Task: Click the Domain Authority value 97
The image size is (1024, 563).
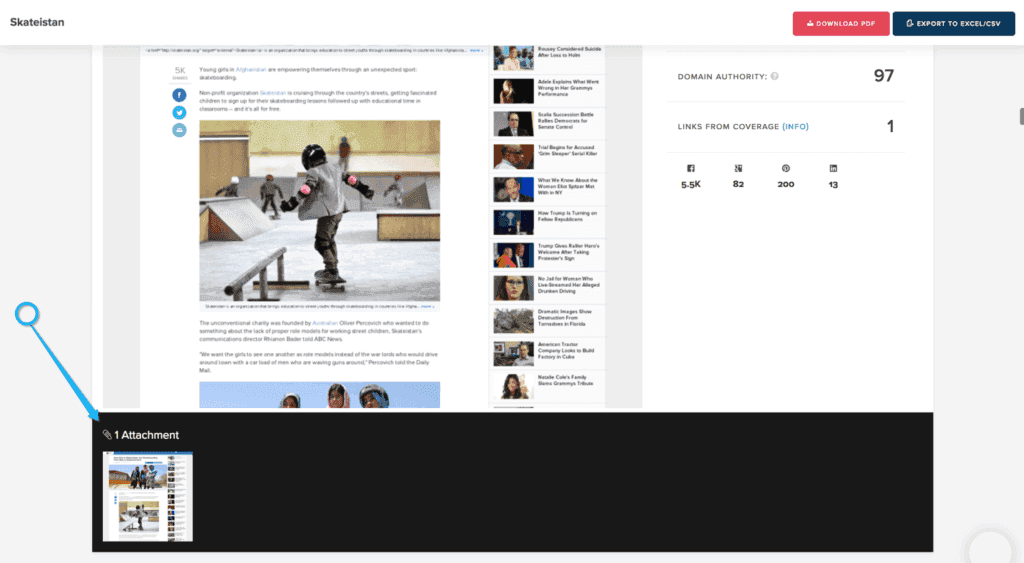Action: (884, 76)
